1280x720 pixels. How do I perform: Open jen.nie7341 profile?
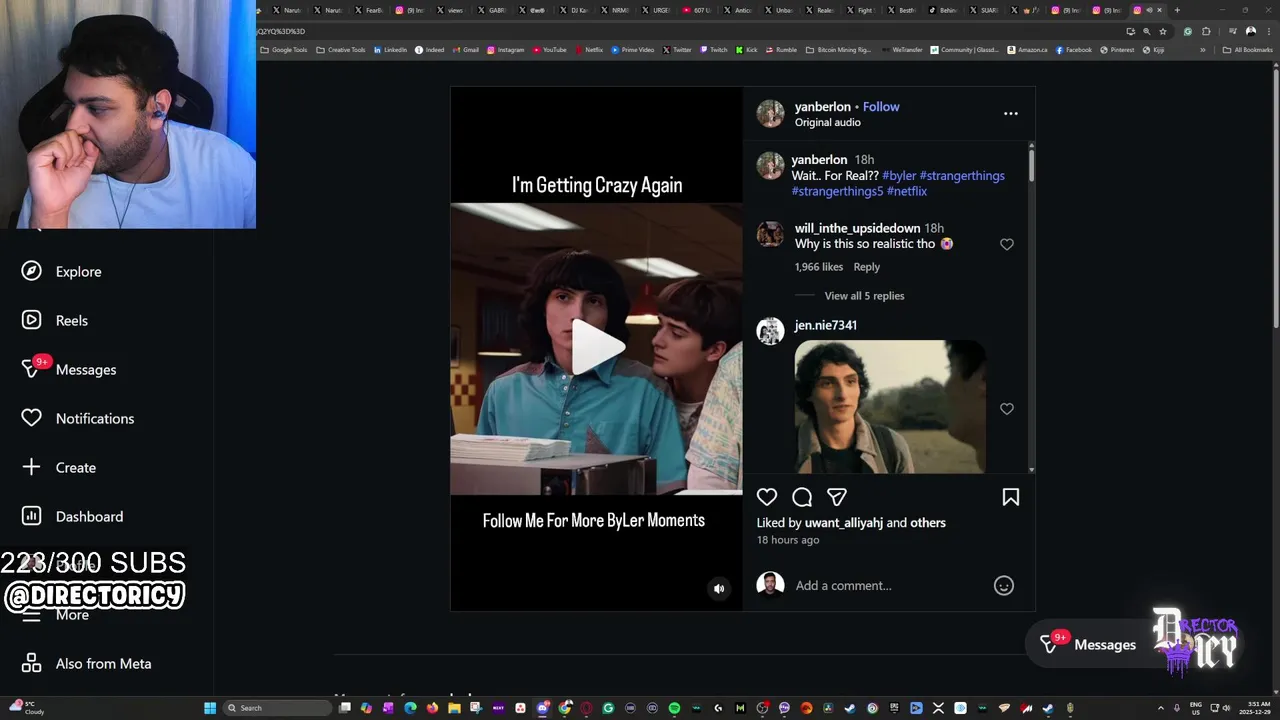(825, 326)
